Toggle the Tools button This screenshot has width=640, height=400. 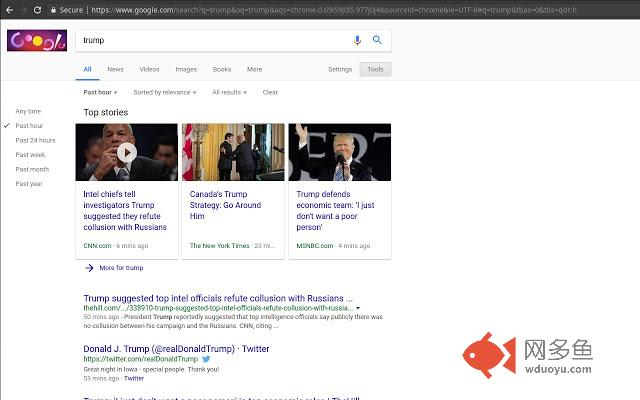tap(376, 69)
